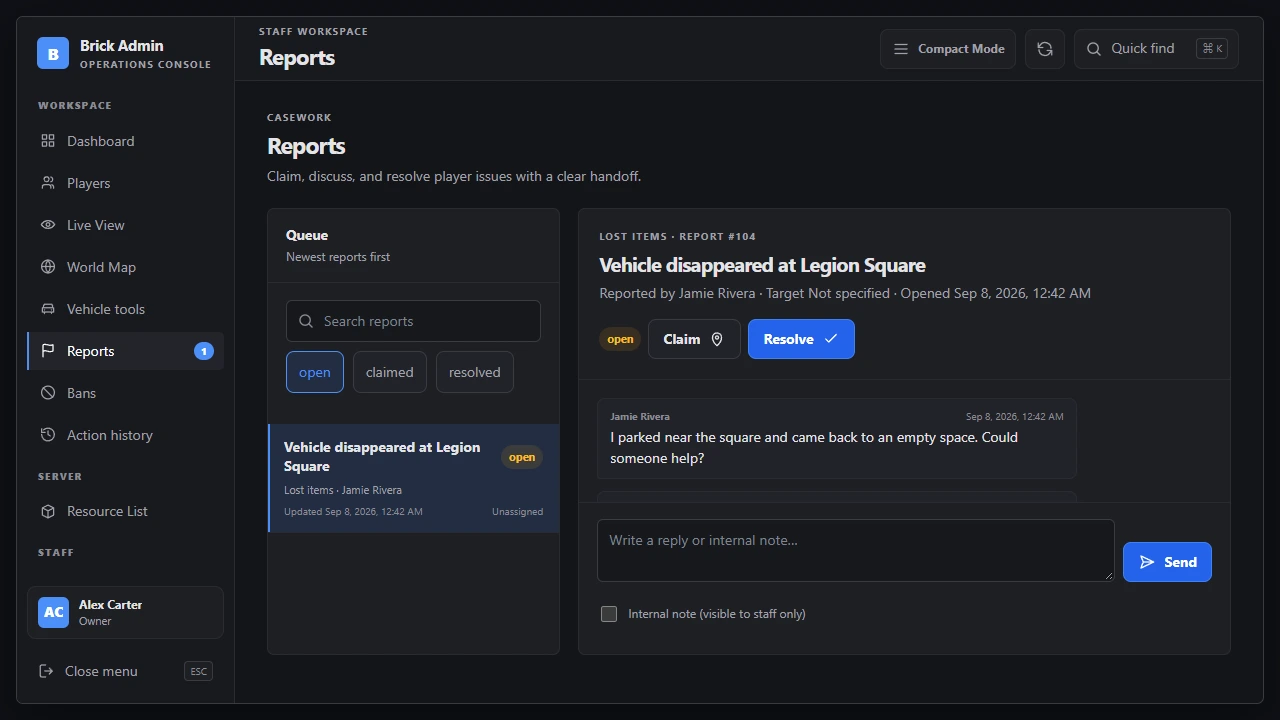Click the Brick Admin logo icon
The width and height of the screenshot is (1280, 720).
(53, 53)
